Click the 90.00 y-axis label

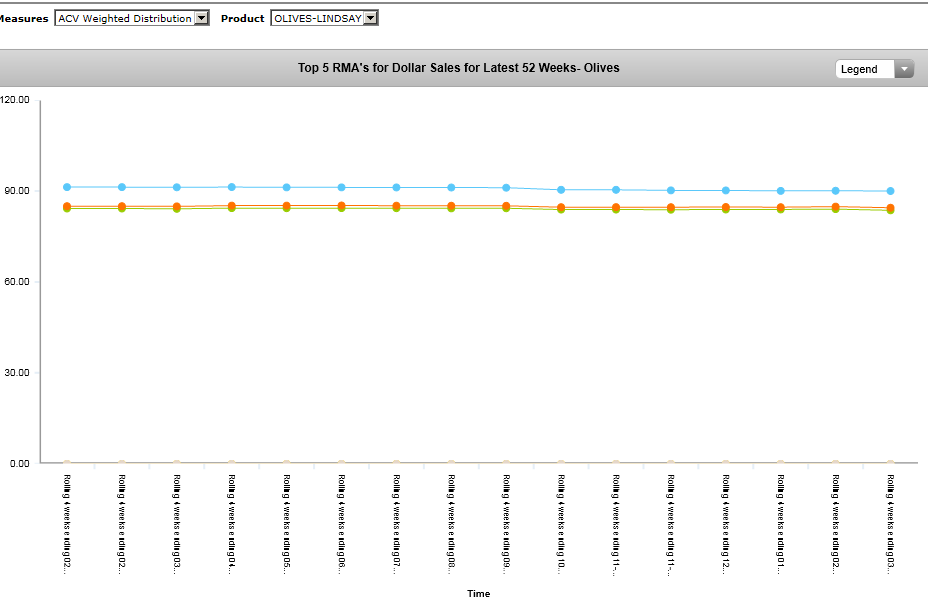pyautogui.click(x=15, y=191)
